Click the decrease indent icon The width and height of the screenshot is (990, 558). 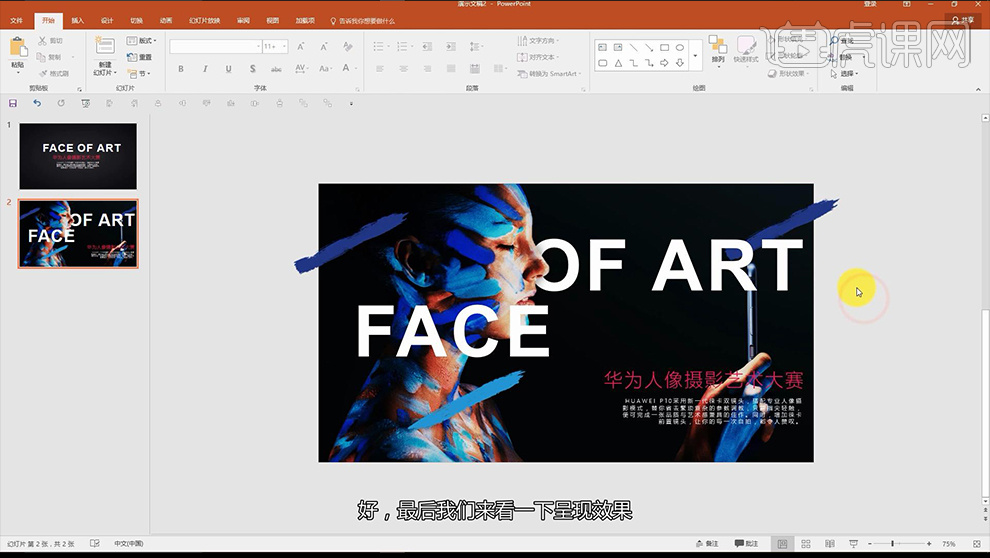pos(427,46)
